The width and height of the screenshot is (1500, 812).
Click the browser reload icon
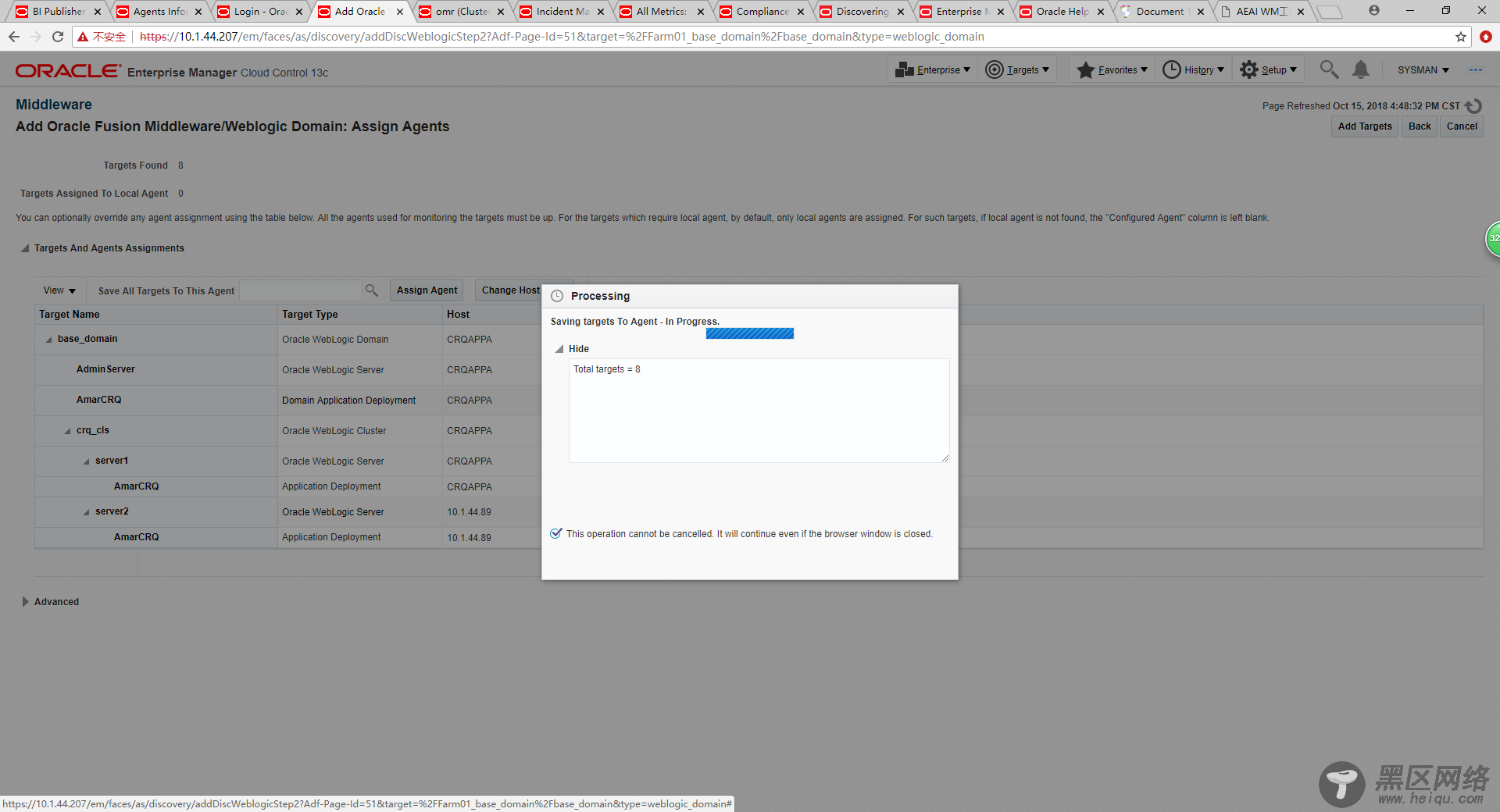57,37
